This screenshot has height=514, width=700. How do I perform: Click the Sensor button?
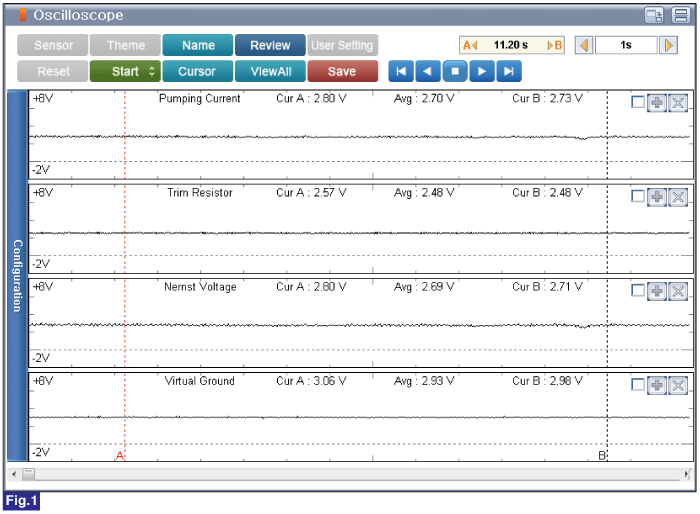point(53,45)
